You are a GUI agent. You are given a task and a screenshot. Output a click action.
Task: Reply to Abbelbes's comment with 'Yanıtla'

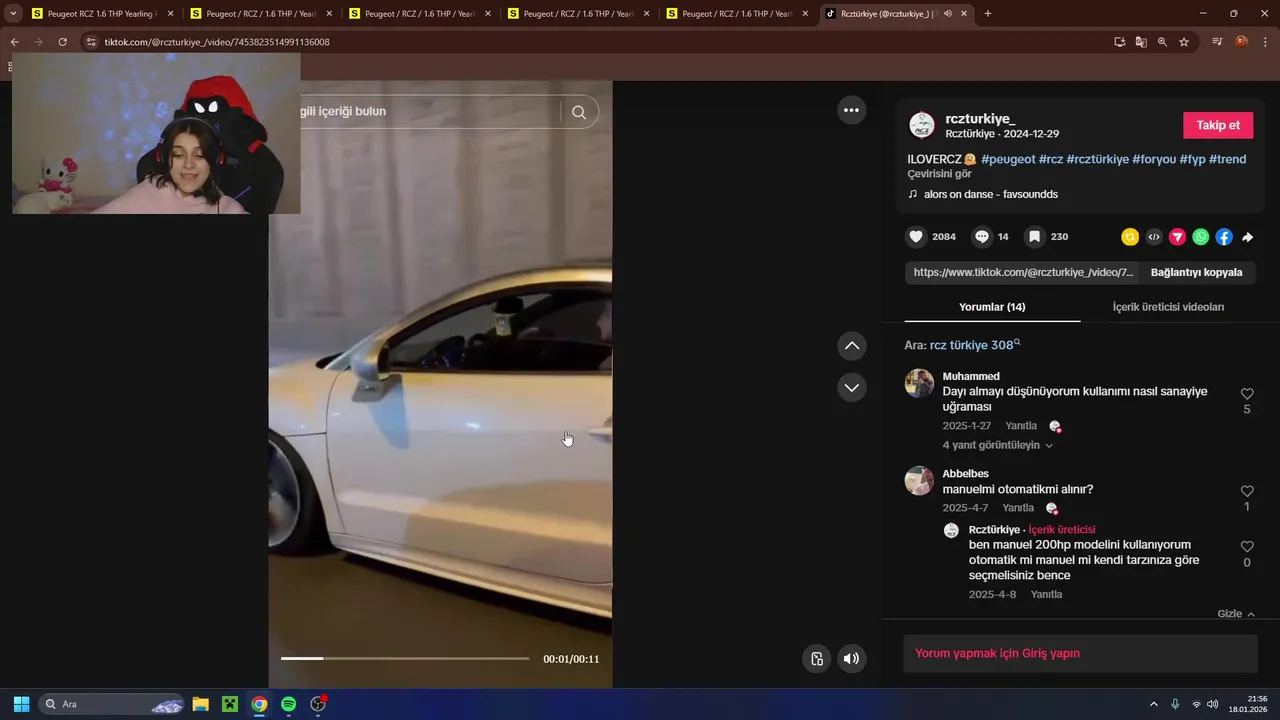[x=1018, y=508]
